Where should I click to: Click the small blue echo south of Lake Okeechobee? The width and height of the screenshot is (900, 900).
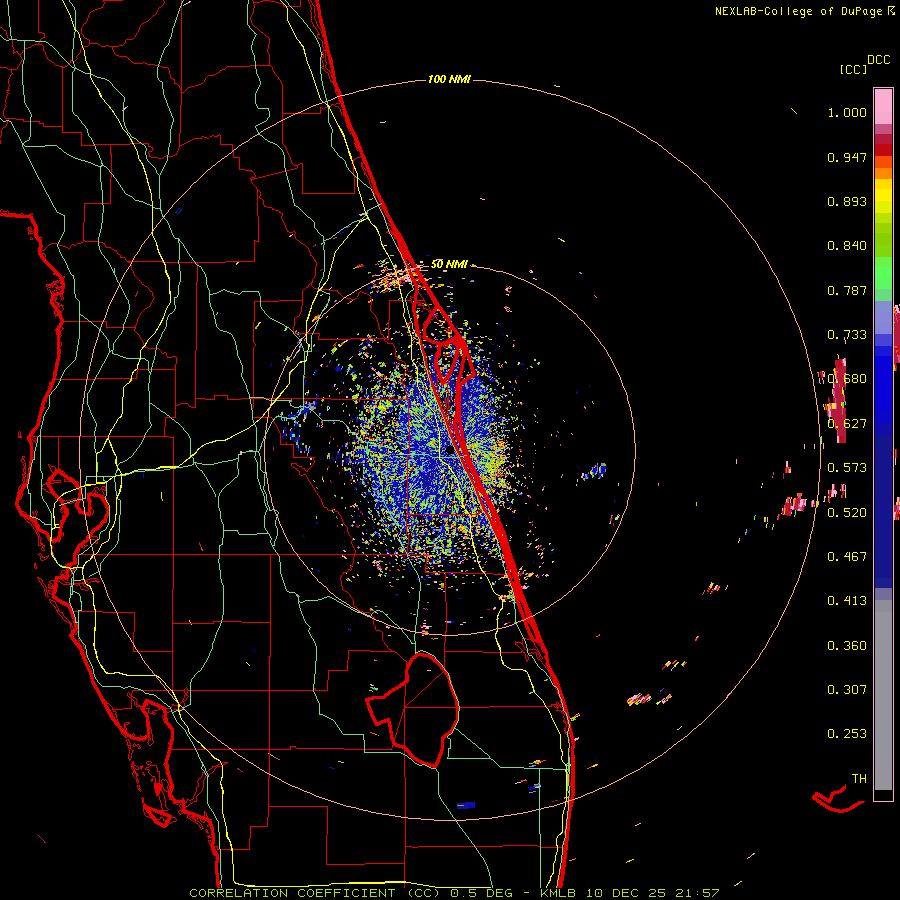pos(465,805)
